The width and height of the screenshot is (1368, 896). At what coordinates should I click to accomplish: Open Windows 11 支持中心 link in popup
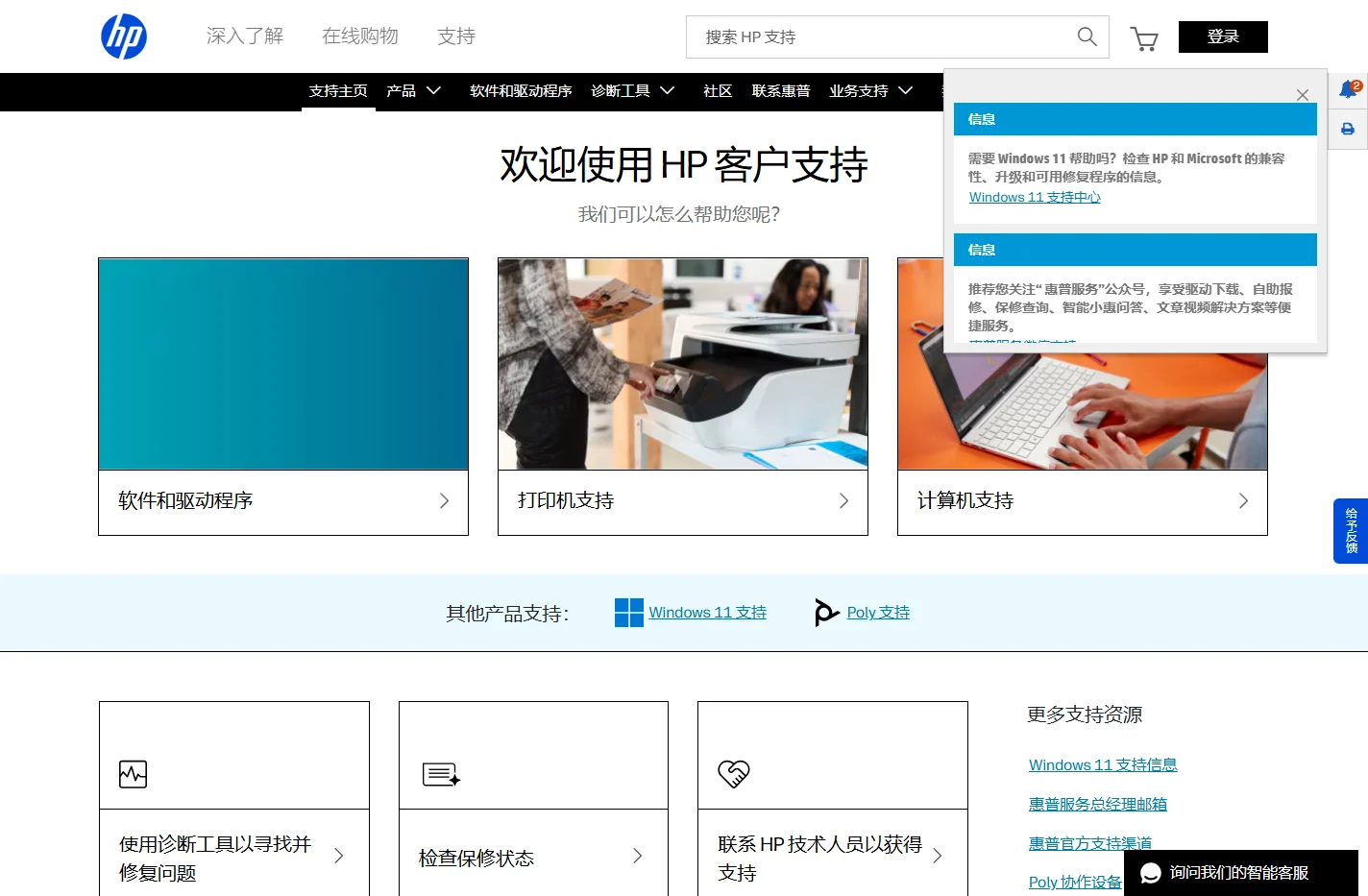(1035, 197)
